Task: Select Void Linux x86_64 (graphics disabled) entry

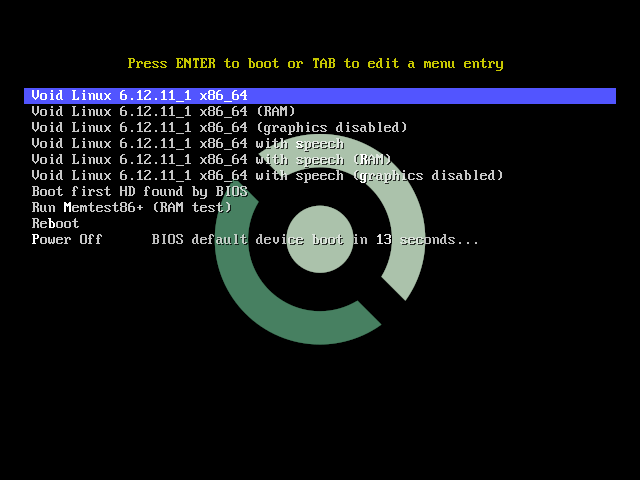Action: point(219,127)
